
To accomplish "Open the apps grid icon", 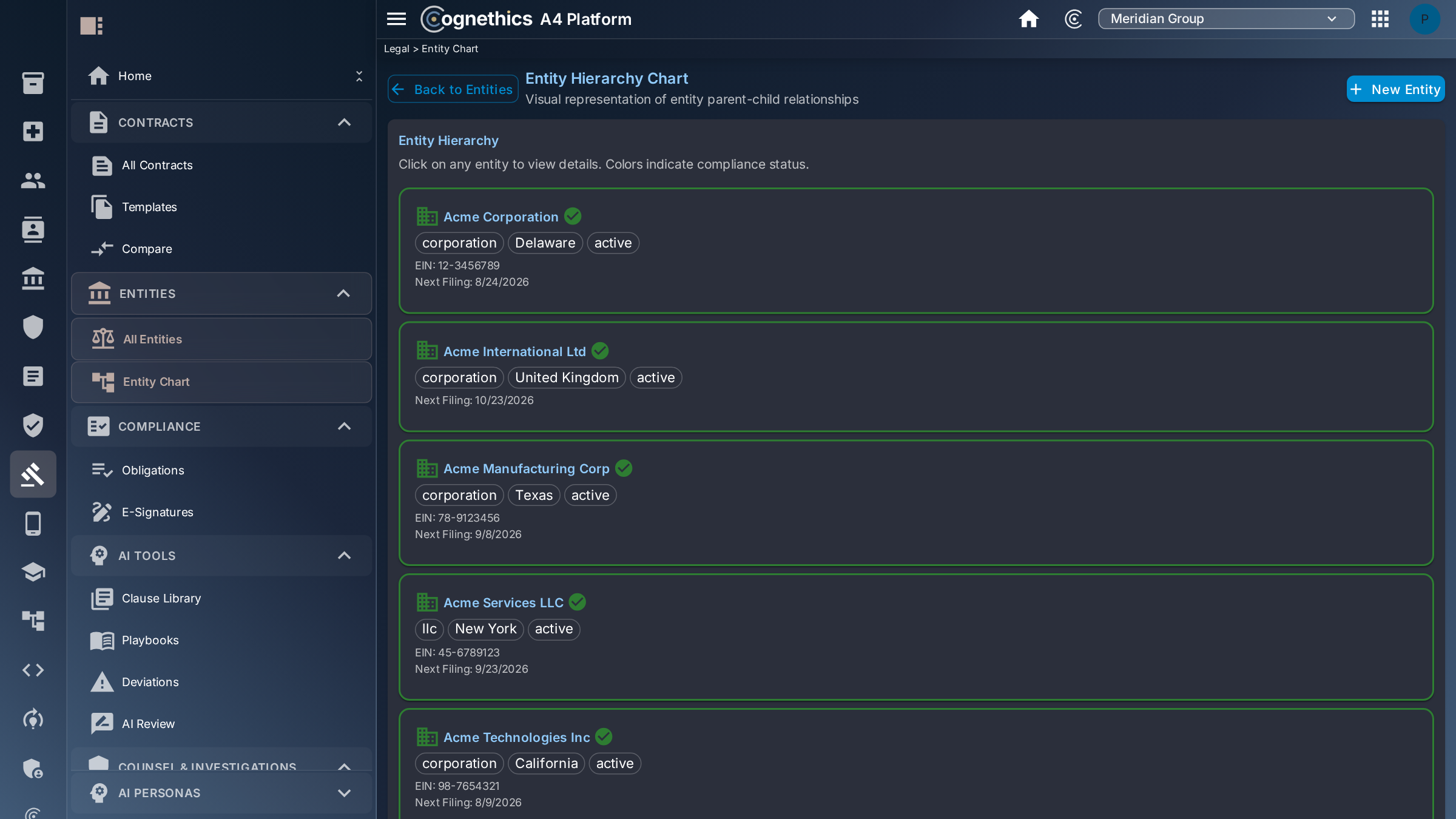I will (1380, 19).
